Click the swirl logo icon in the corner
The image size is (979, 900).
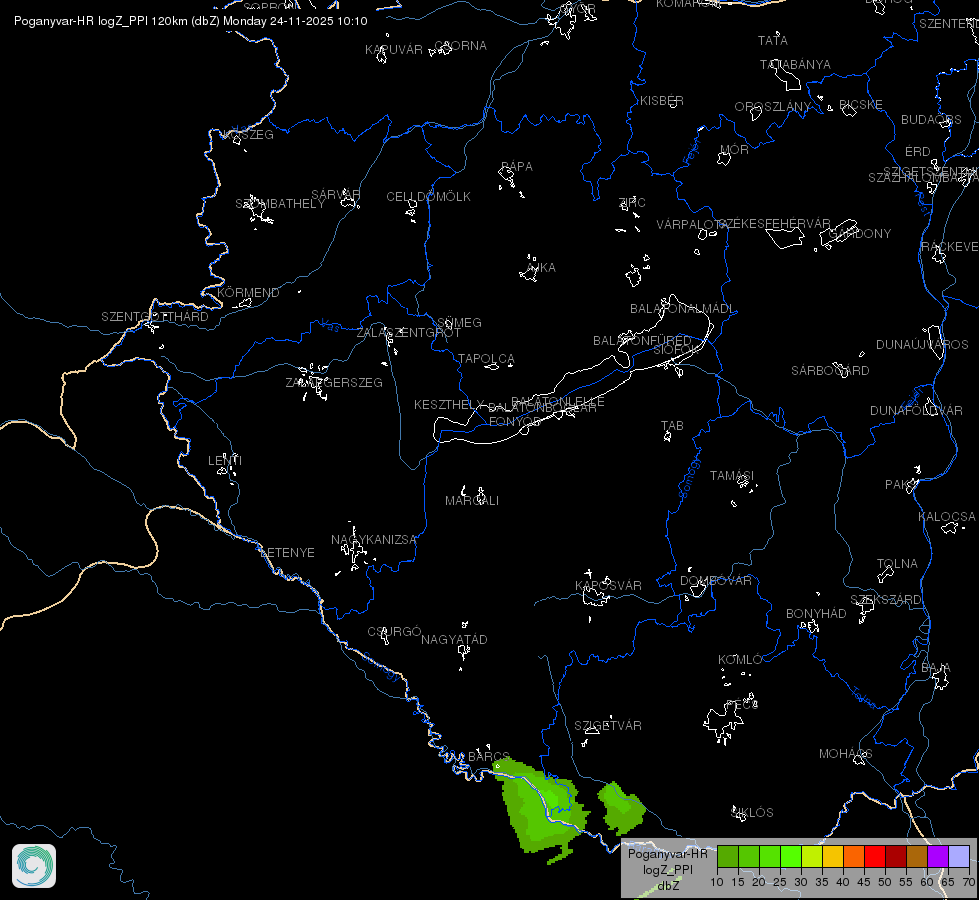(x=34, y=866)
